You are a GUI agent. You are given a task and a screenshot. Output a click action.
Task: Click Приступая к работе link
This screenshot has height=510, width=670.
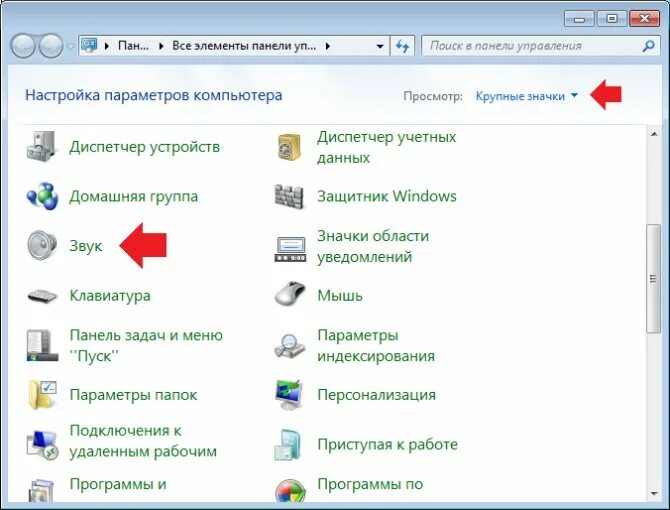pos(388,444)
